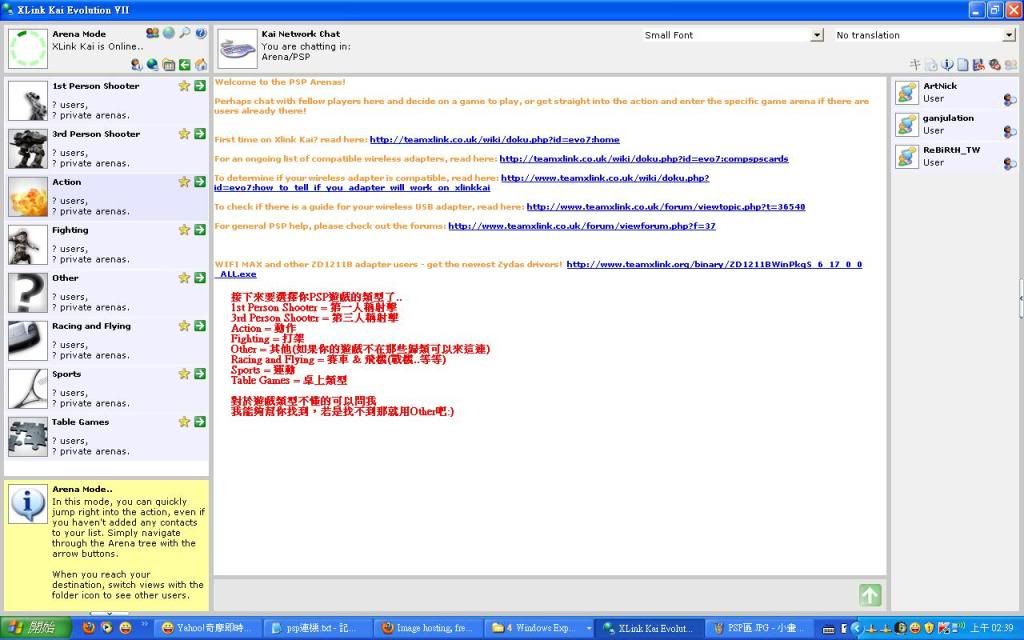Screen dimensions: 1024x640
Task: Select the Other arena question mark thumbnail
Action: pos(27,293)
